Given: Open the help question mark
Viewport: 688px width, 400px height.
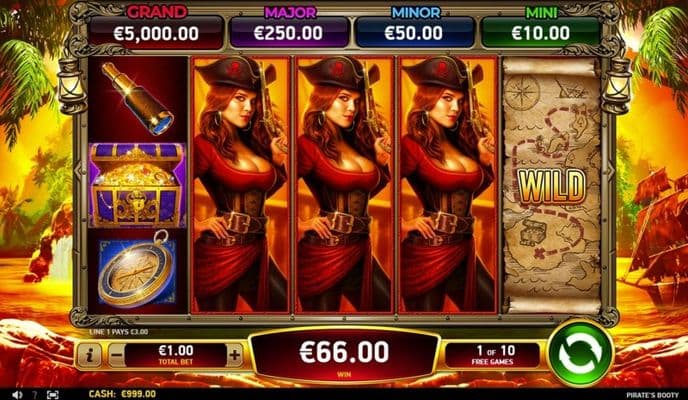Looking at the screenshot, I should (35, 394).
